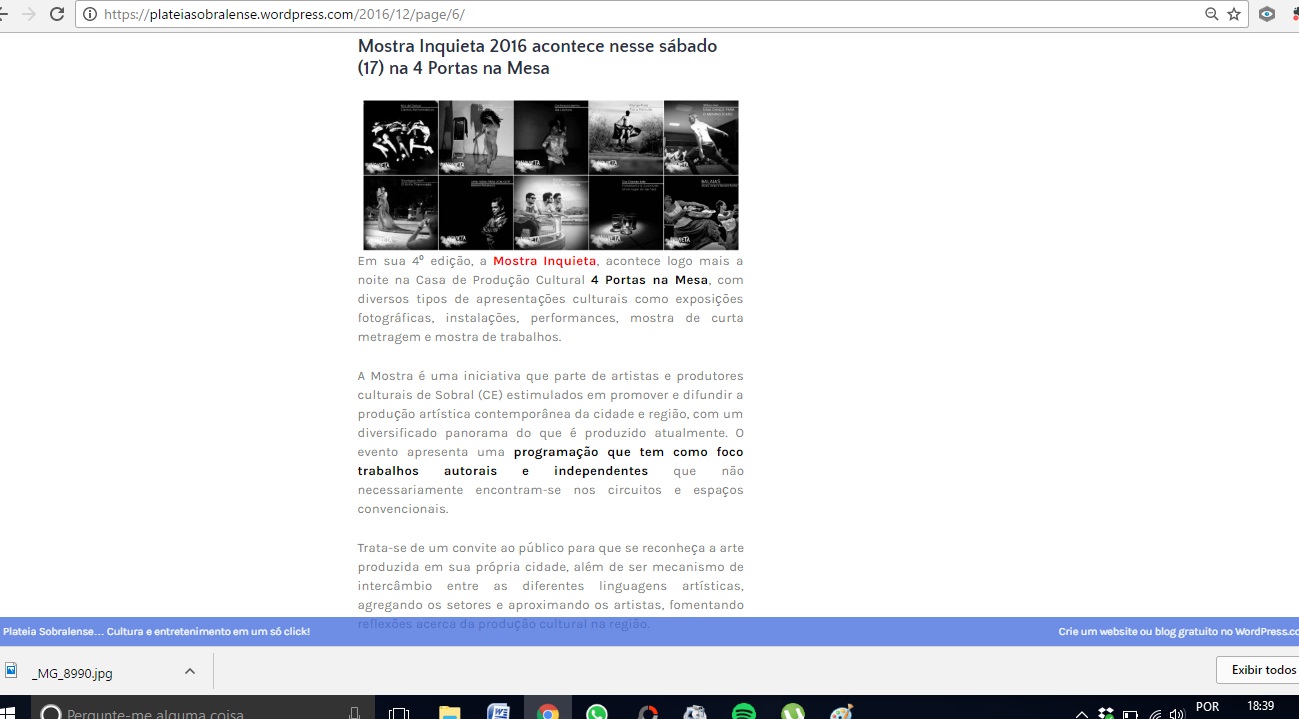Open the Mostra Inquieta red link
Viewport: 1299px width, 719px height.
pos(544,261)
